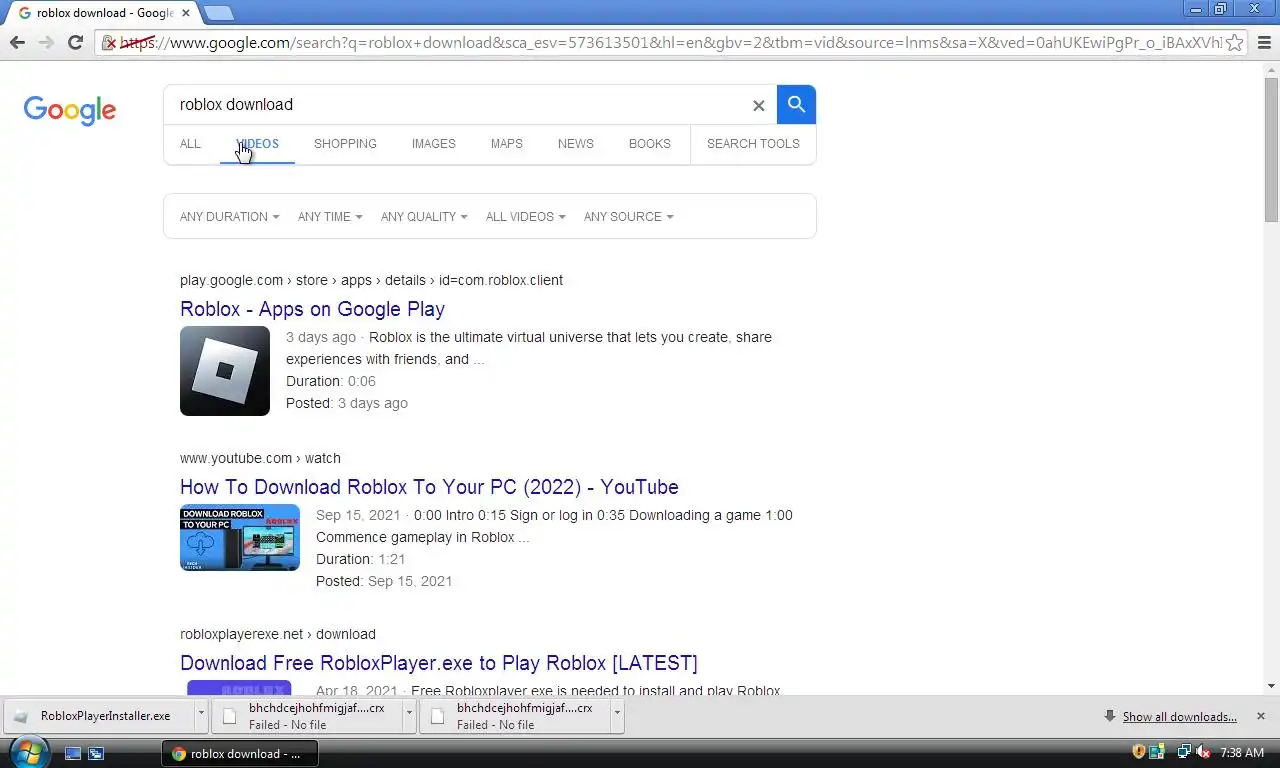Select the VIDEOS tab

point(257,144)
